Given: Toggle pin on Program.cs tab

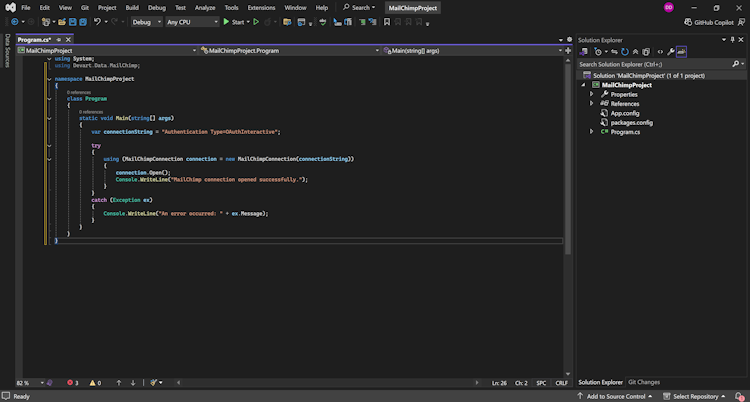Looking at the screenshot, I should coord(57,40).
